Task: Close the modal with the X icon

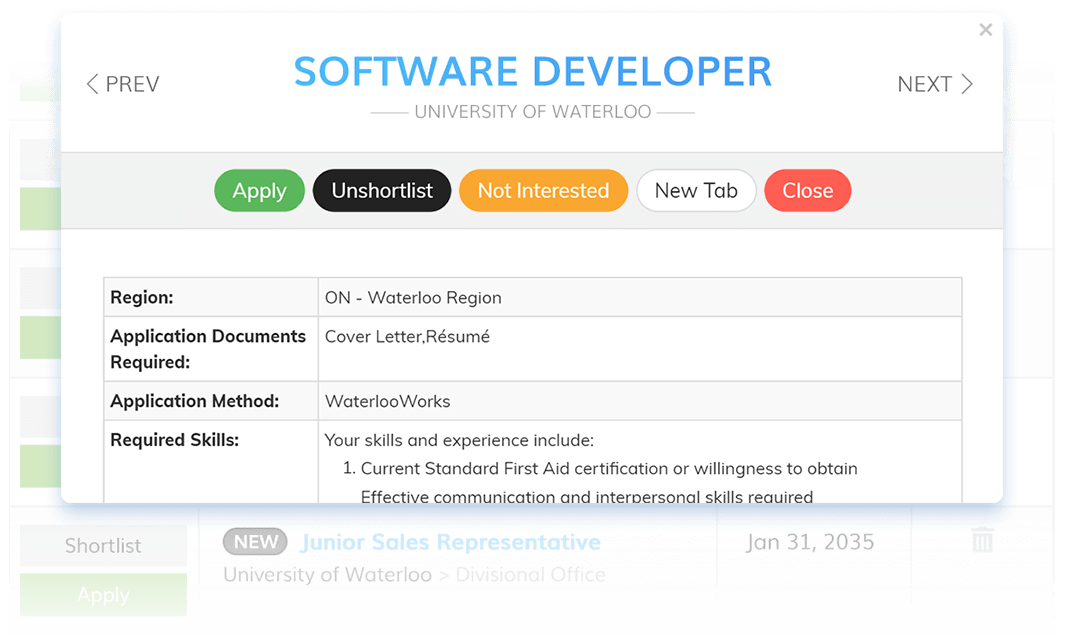Action: point(986,30)
